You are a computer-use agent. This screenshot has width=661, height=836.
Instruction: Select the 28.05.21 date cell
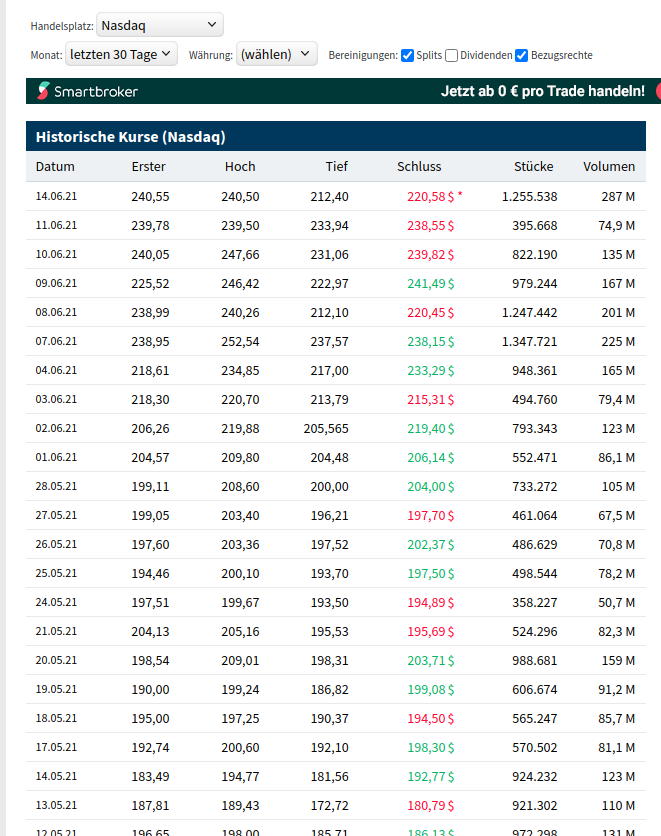(x=56, y=487)
